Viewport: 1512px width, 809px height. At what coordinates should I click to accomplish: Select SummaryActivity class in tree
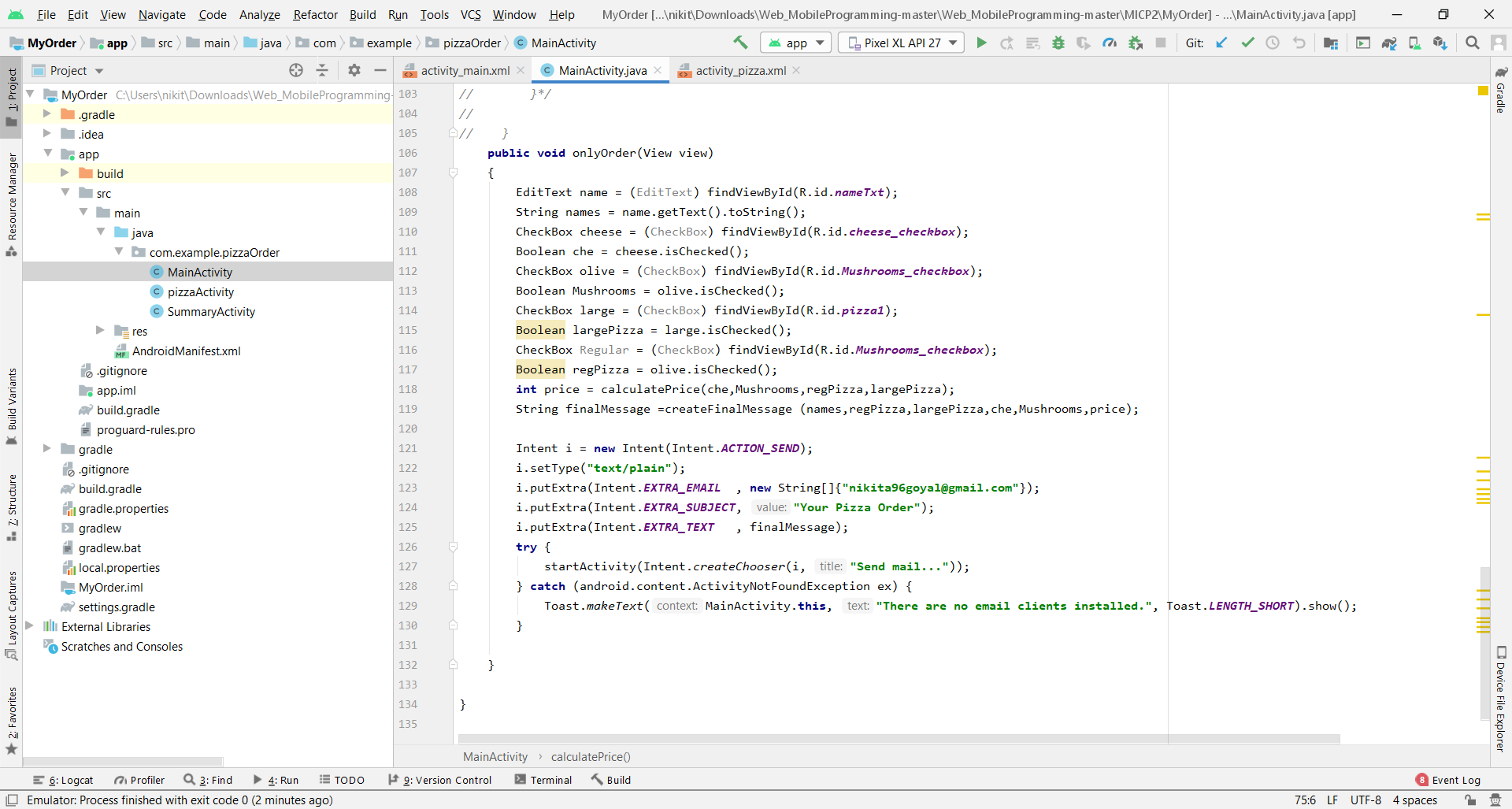pos(211,311)
